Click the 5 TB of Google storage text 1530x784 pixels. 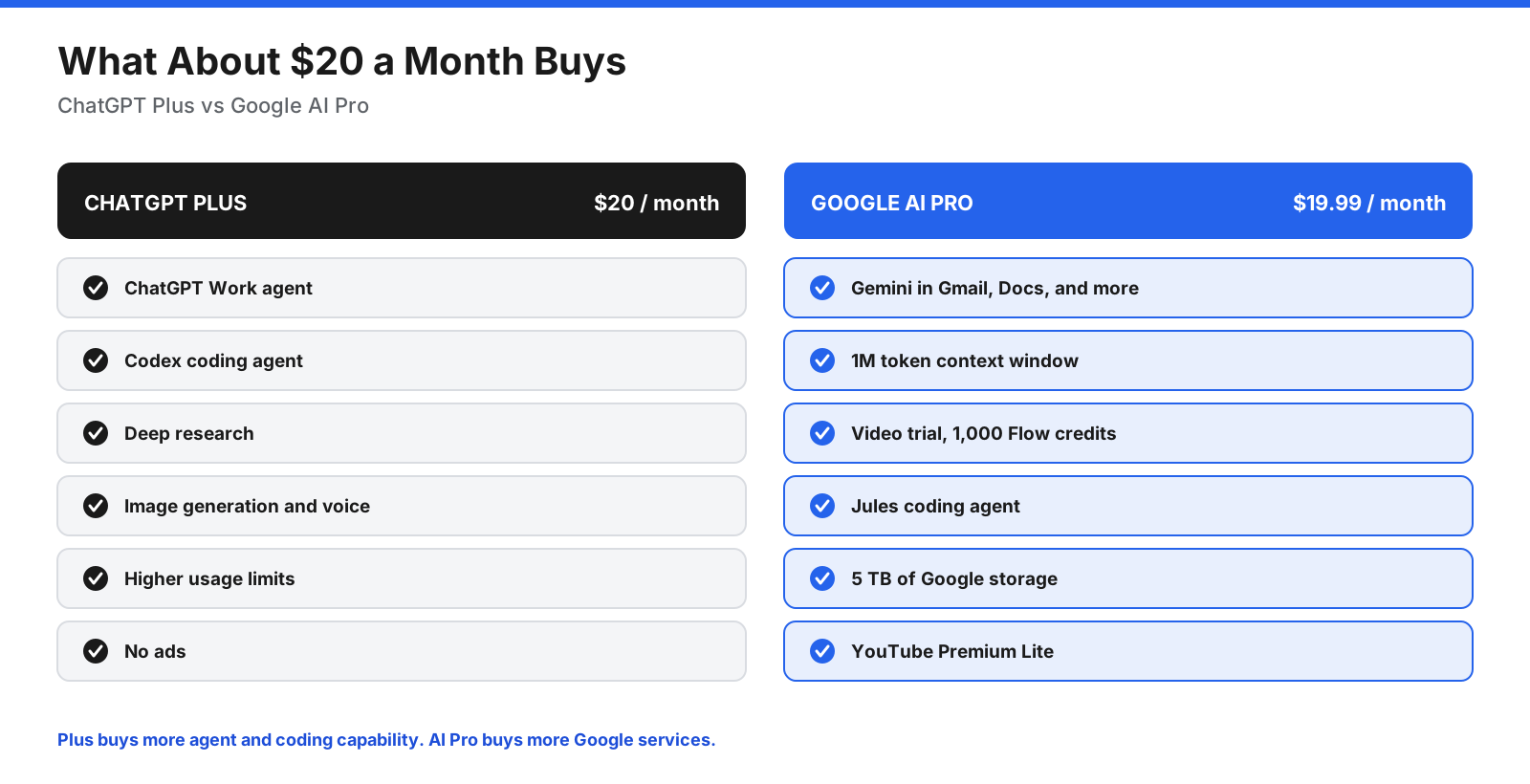pos(954,578)
